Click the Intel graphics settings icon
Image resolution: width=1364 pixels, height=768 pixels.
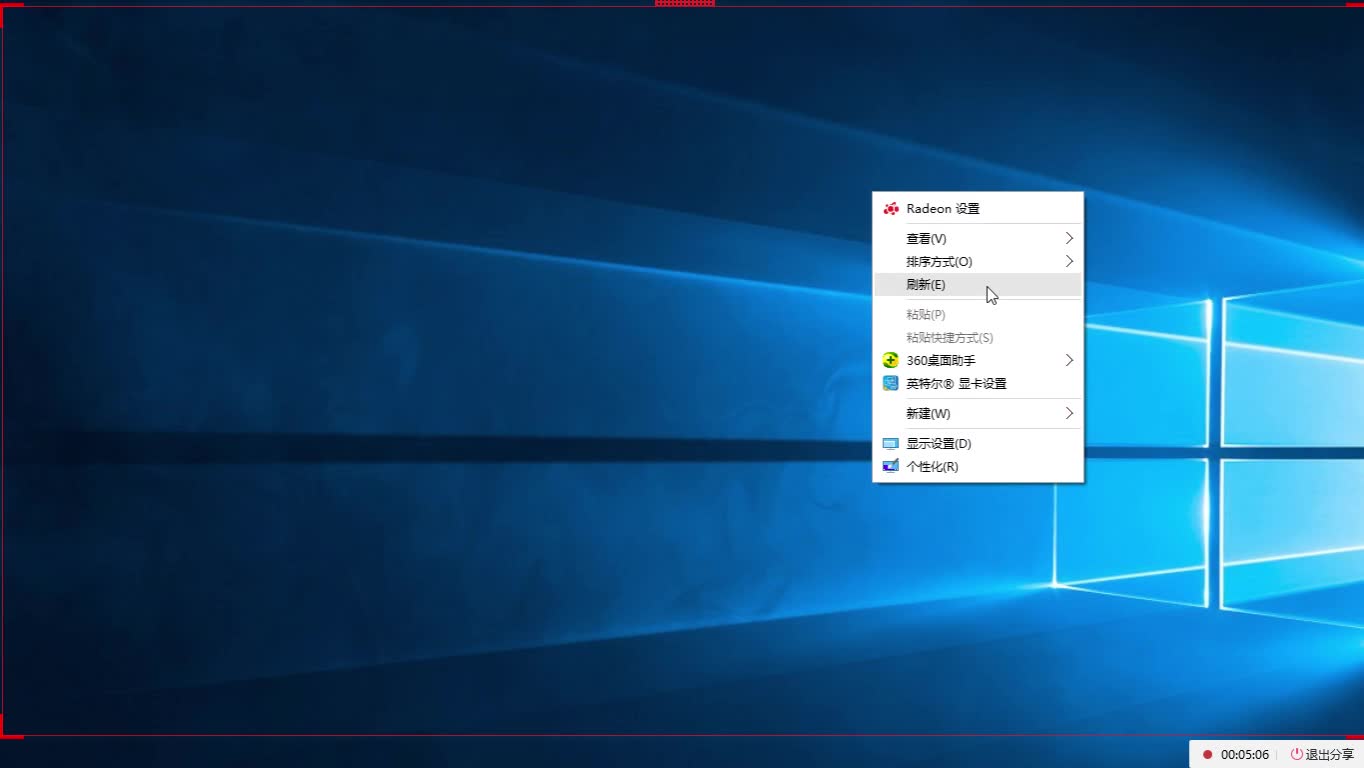(890, 384)
